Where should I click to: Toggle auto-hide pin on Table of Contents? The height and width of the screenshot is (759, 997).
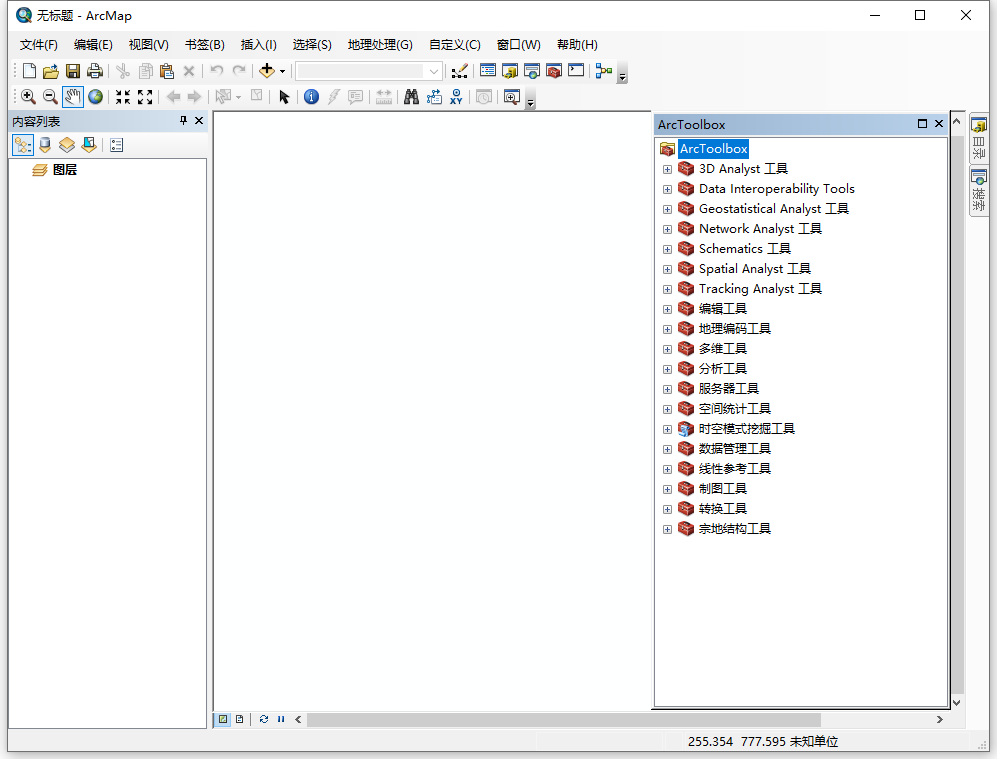(x=183, y=121)
